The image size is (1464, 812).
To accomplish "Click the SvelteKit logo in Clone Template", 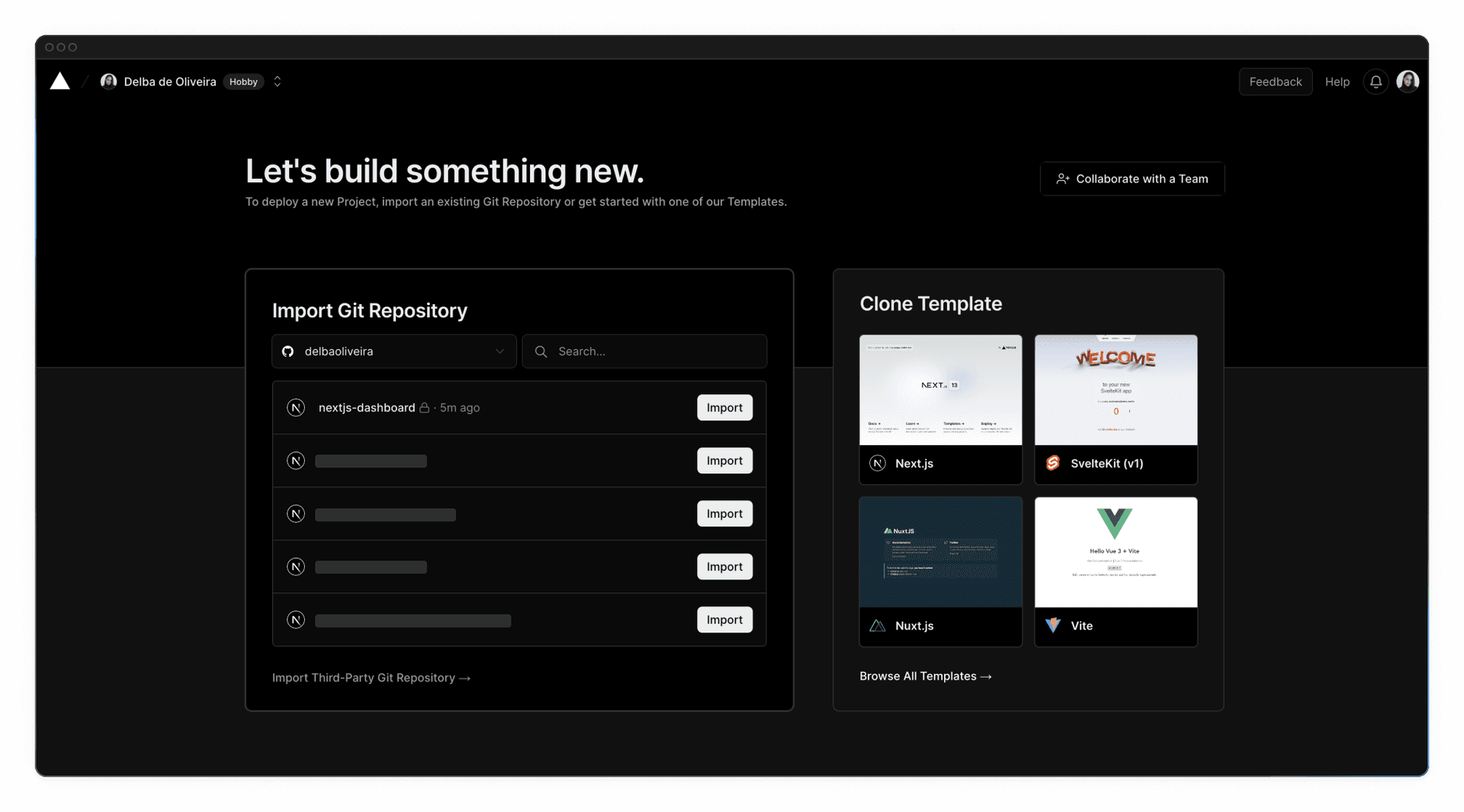I will click(x=1052, y=463).
